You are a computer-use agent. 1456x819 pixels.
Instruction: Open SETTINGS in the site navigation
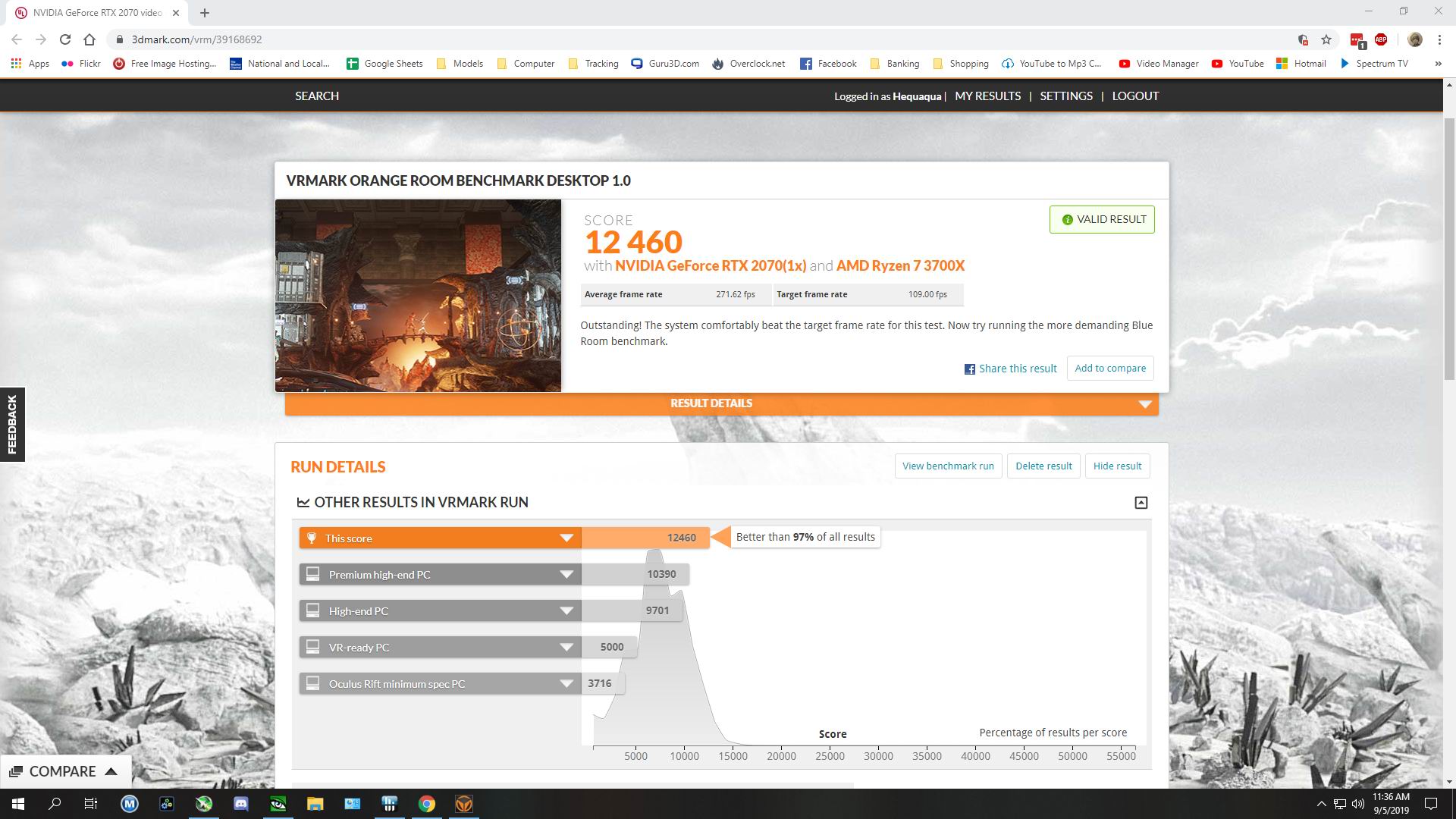(x=1066, y=96)
